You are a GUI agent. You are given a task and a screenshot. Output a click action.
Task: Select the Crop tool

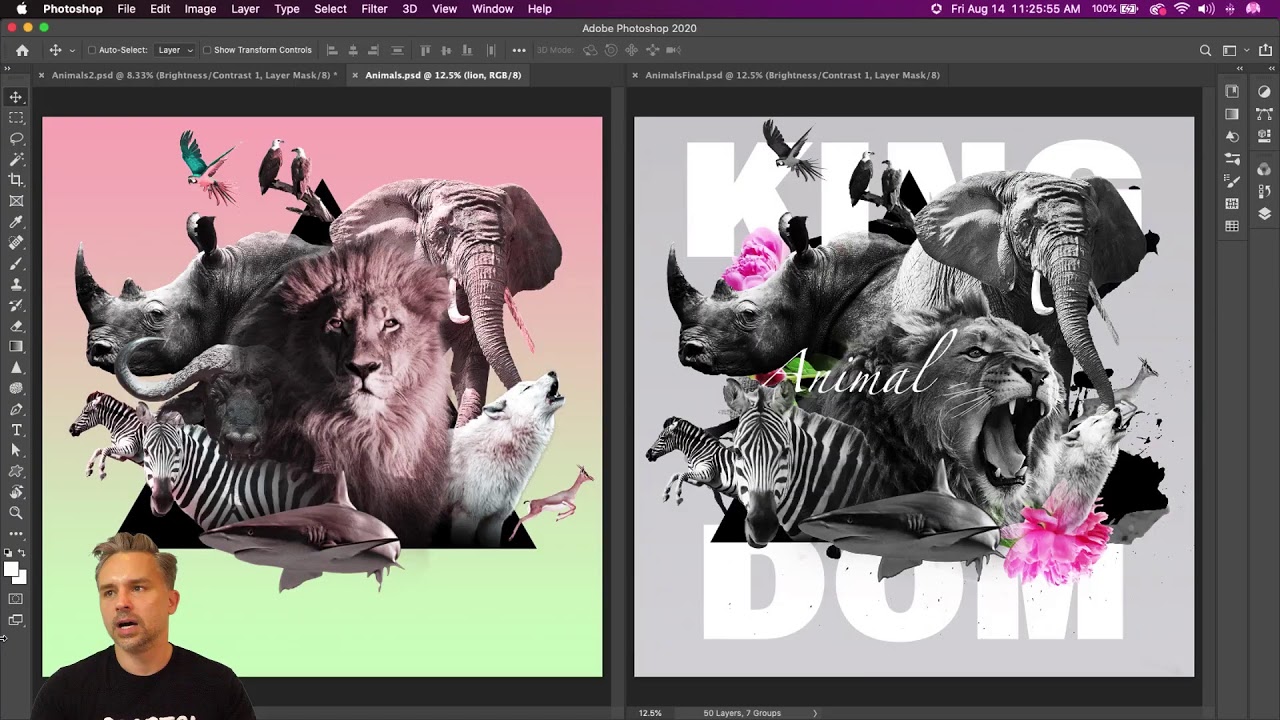pos(16,180)
